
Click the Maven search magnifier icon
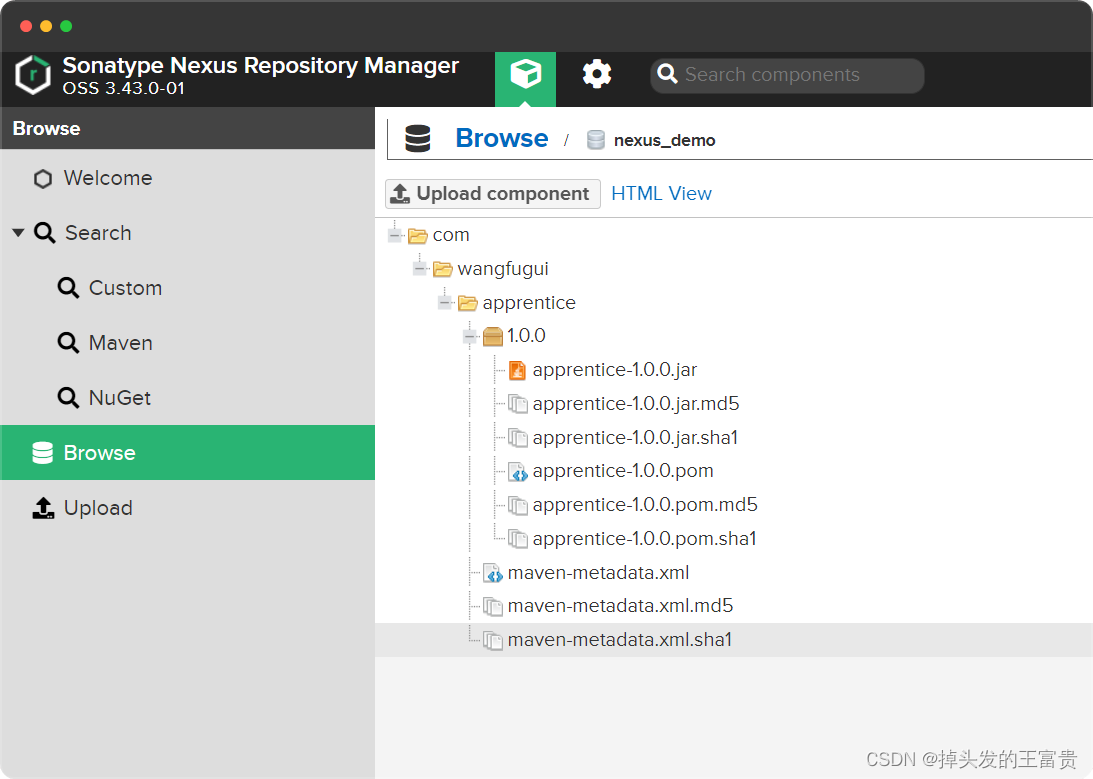coord(68,343)
